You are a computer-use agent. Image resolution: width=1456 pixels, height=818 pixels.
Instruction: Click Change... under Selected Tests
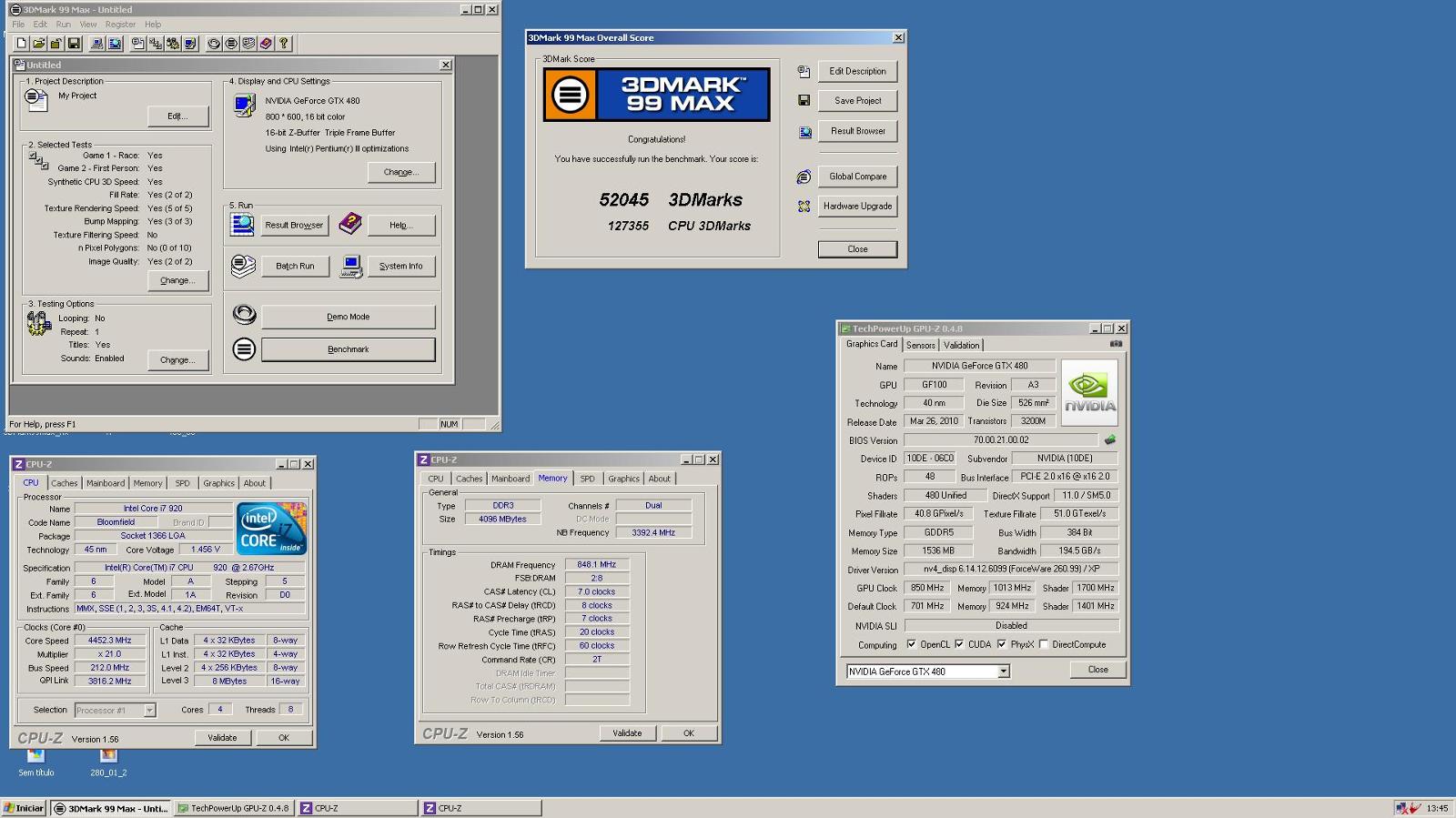coord(177,280)
